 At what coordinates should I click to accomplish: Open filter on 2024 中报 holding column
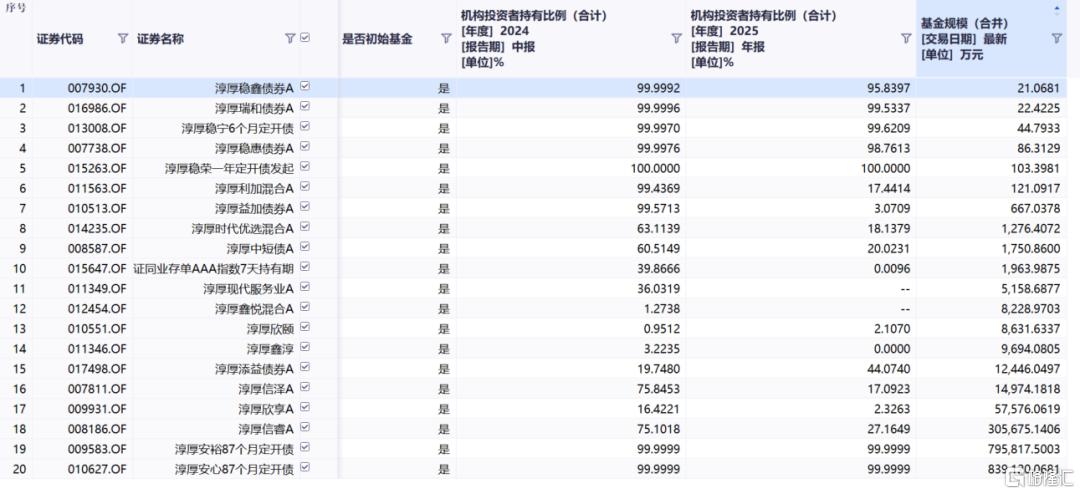pyautogui.click(x=676, y=39)
